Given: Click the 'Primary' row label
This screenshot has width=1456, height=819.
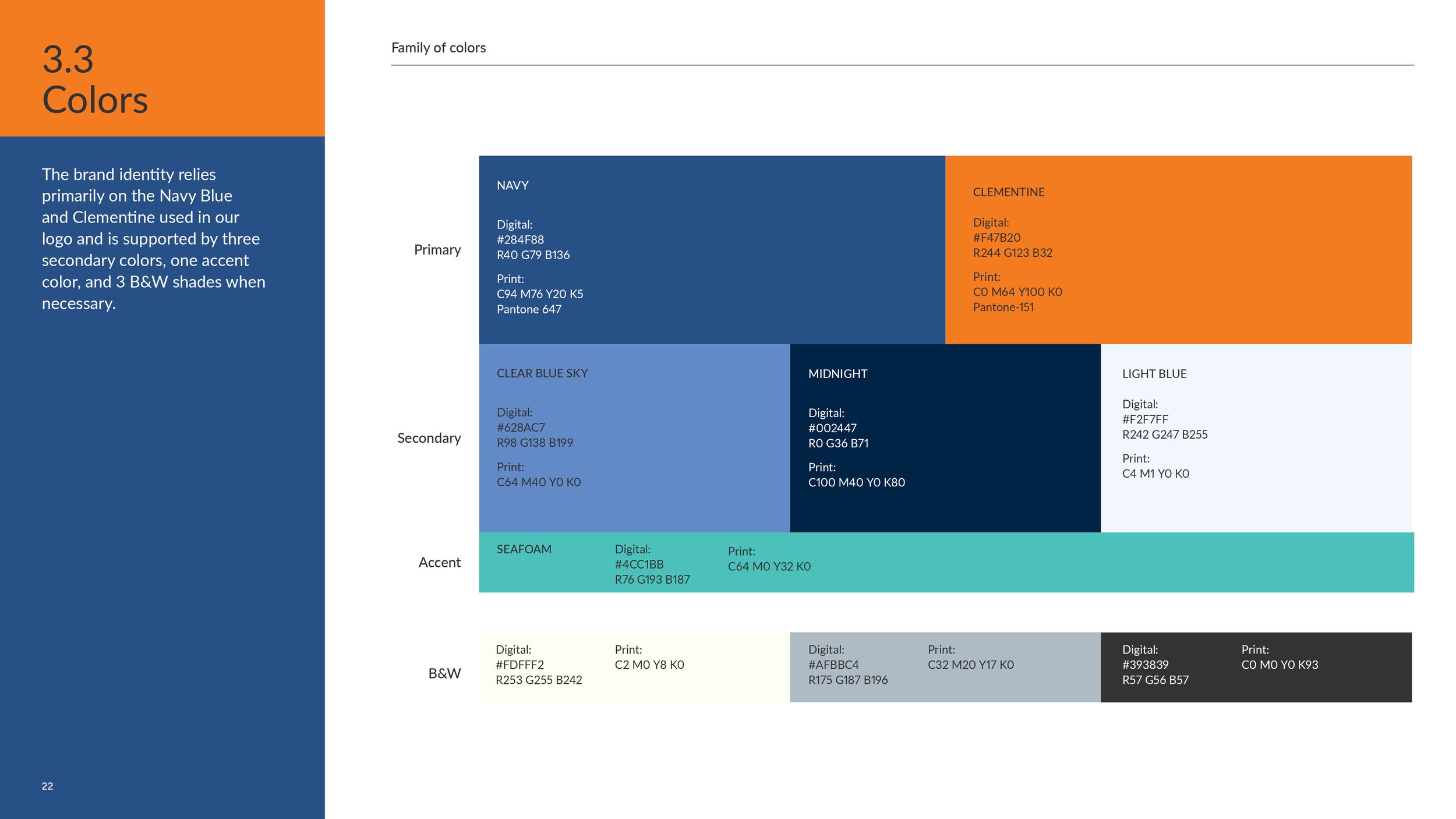Looking at the screenshot, I should 437,250.
